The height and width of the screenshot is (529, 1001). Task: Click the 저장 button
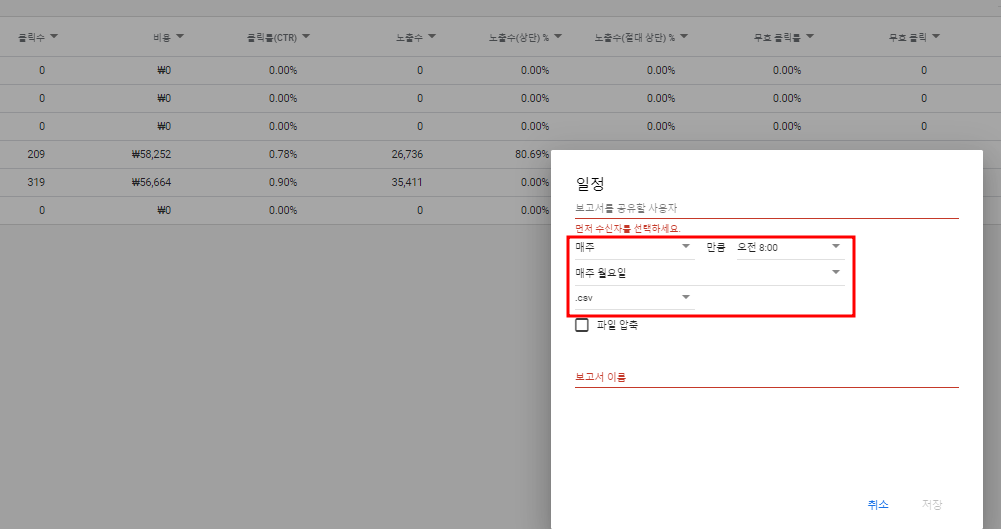click(932, 504)
